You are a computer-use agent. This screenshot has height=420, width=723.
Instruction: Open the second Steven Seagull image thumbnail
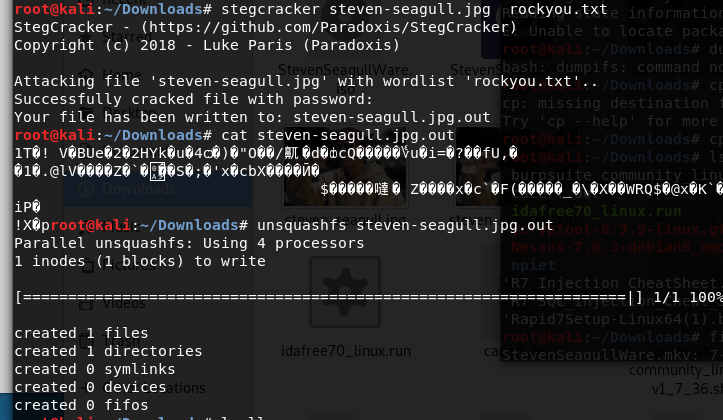click(x=478, y=166)
